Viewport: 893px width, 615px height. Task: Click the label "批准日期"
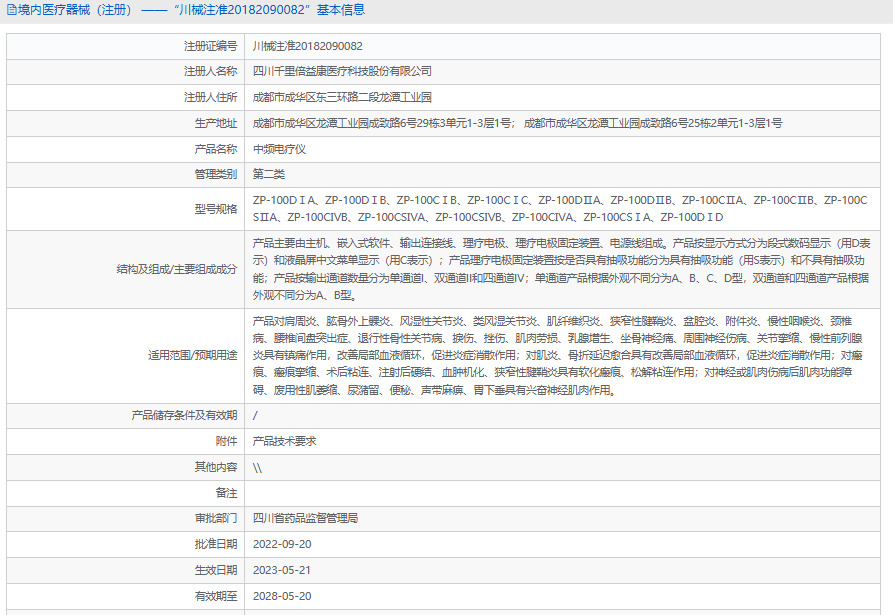click(x=216, y=544)
